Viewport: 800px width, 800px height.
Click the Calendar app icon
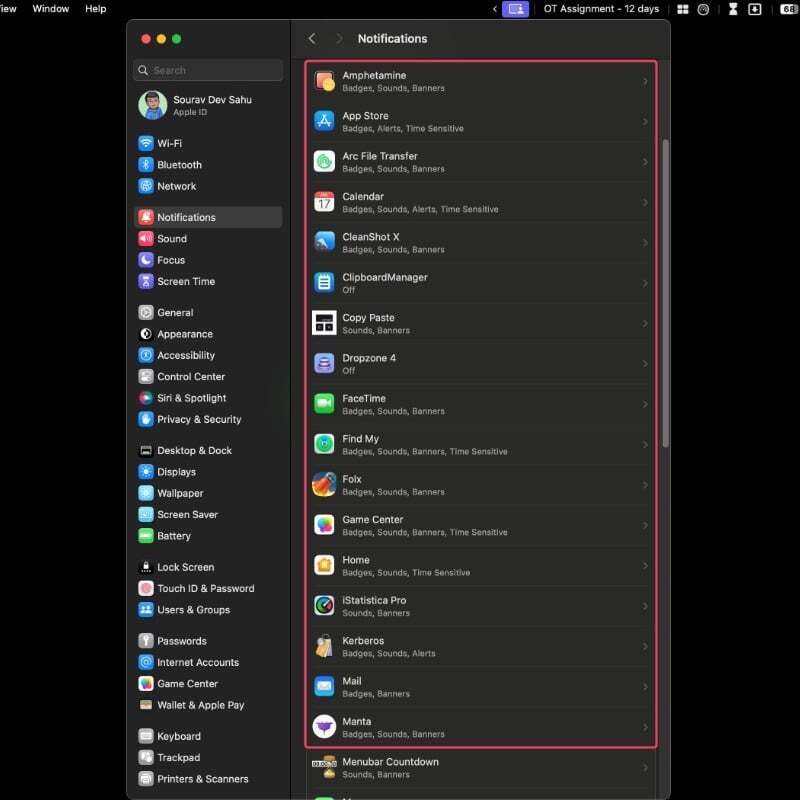[324, 202]
